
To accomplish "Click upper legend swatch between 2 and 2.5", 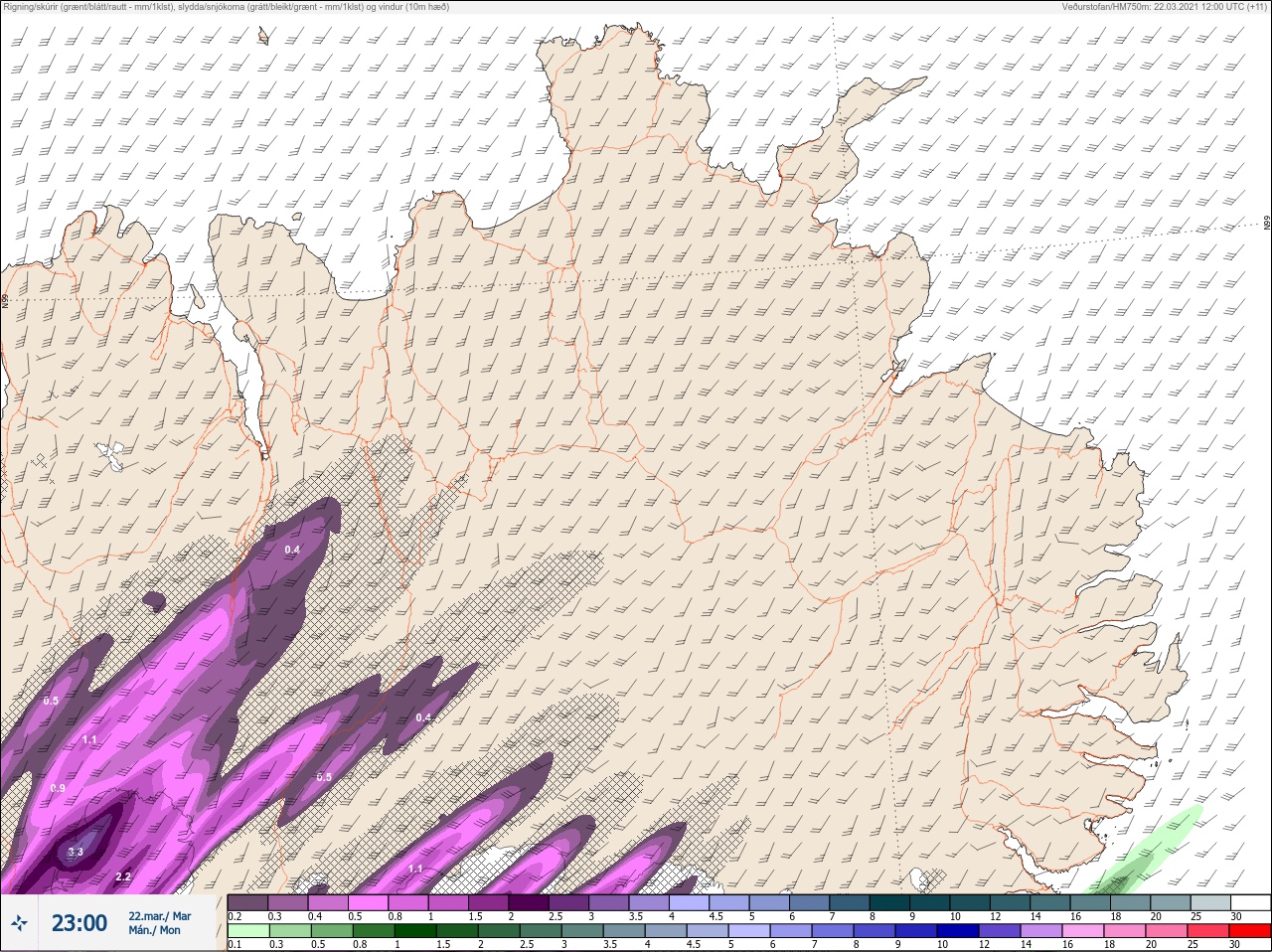I will pyautogui.click(x=530, y=902).
